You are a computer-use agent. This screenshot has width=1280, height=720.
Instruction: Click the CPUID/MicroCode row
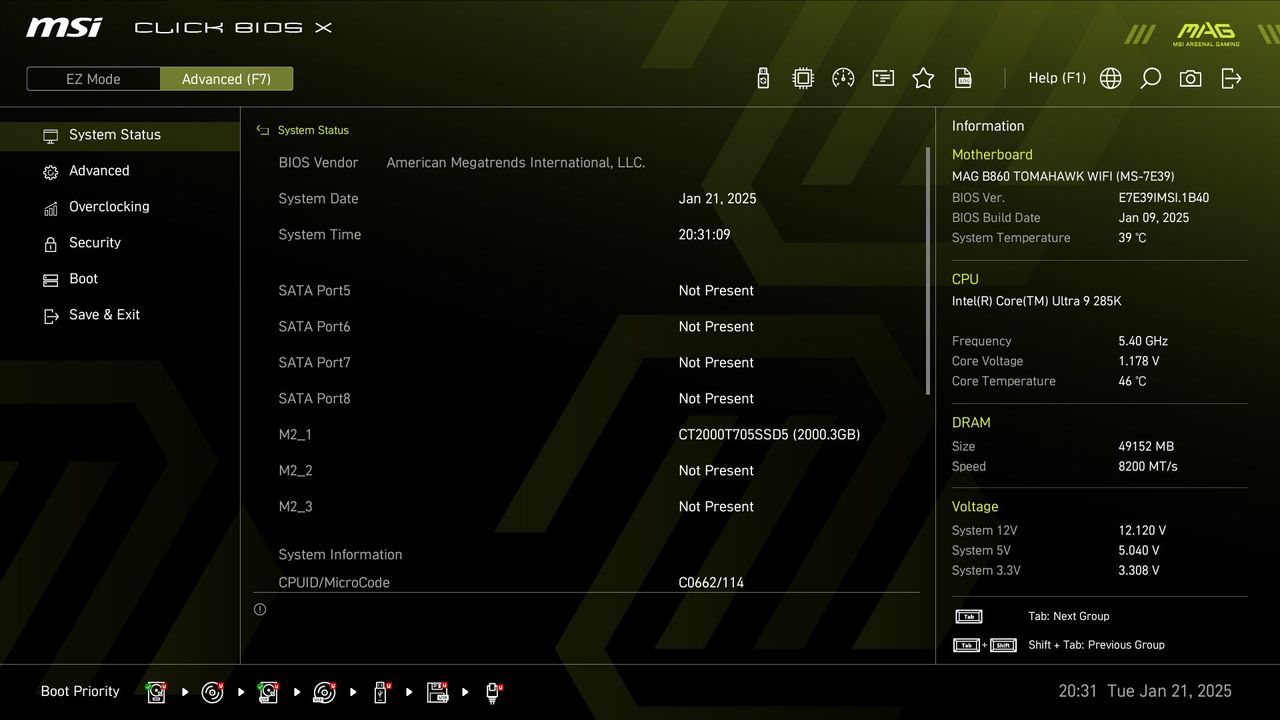click(586, 582)
